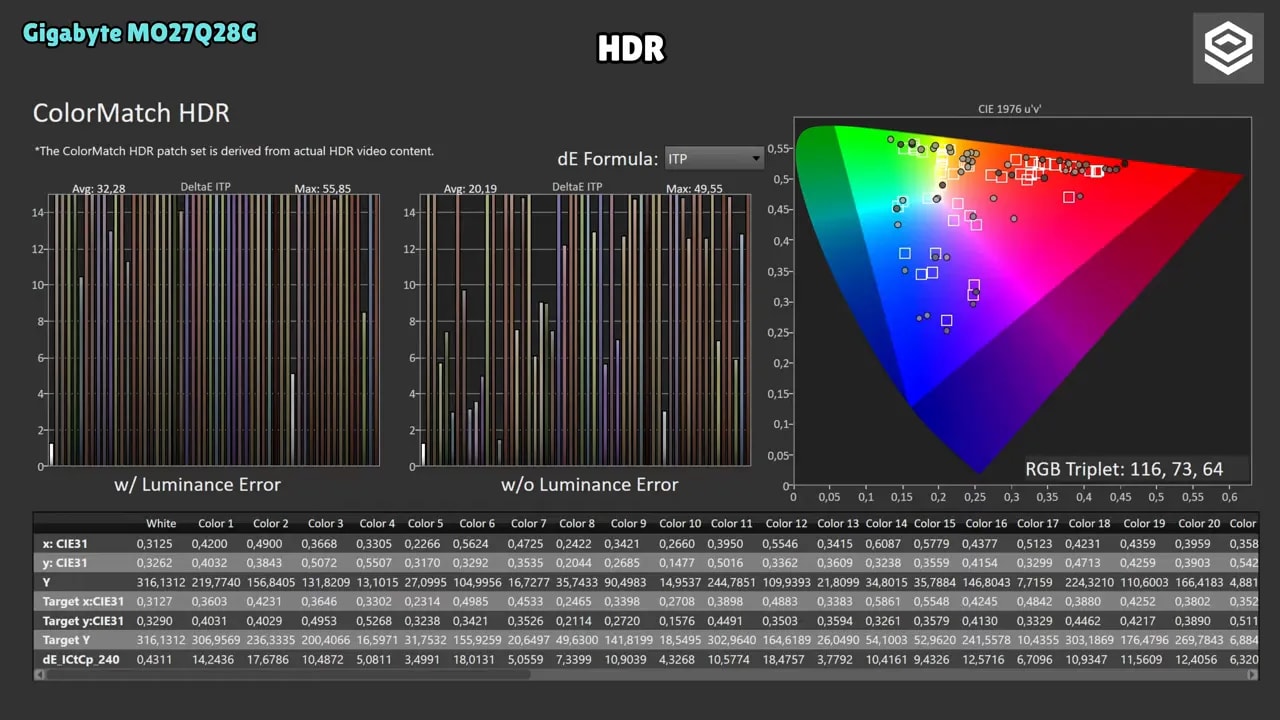Select the Color 12 column header
The width and height of the screenshot is (1280, 720).
click(786, 523)
